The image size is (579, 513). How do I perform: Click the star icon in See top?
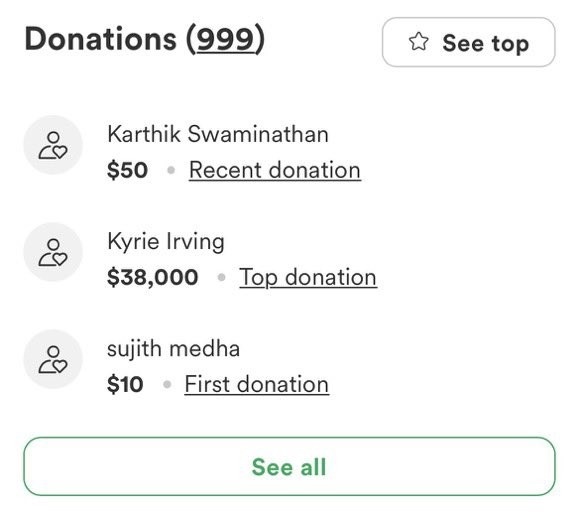coord(418,41)
